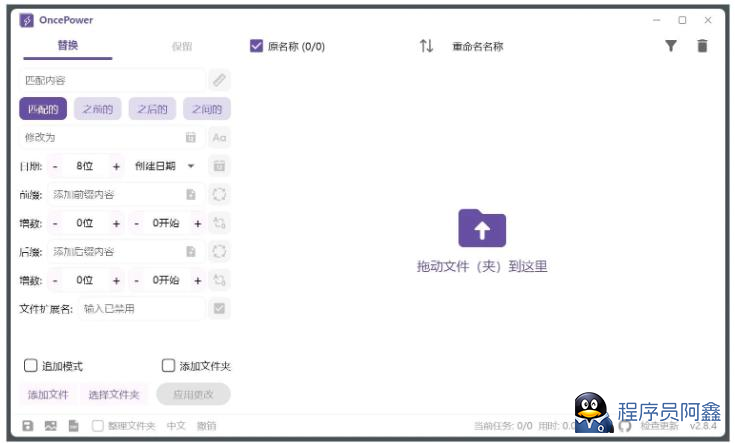Click the picture icon in the status bar

[x=51, y=426]
